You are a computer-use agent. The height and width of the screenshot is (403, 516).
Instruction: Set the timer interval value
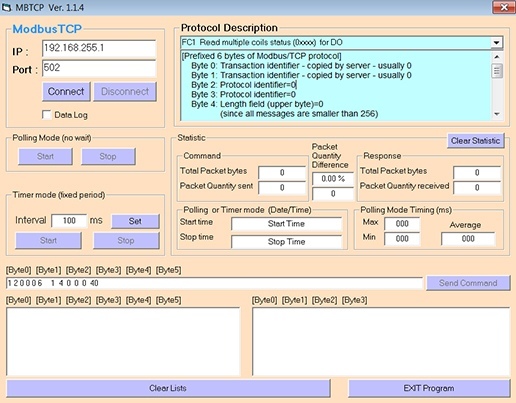[x=135, y=221]
